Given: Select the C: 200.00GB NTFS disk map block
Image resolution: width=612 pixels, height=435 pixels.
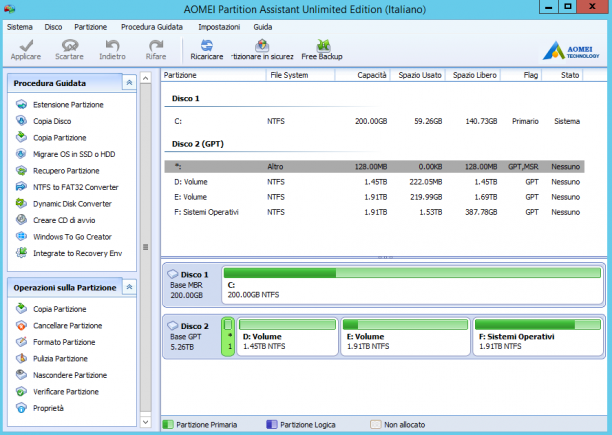Looking at the screenshot, I should (x=413, y=285).
